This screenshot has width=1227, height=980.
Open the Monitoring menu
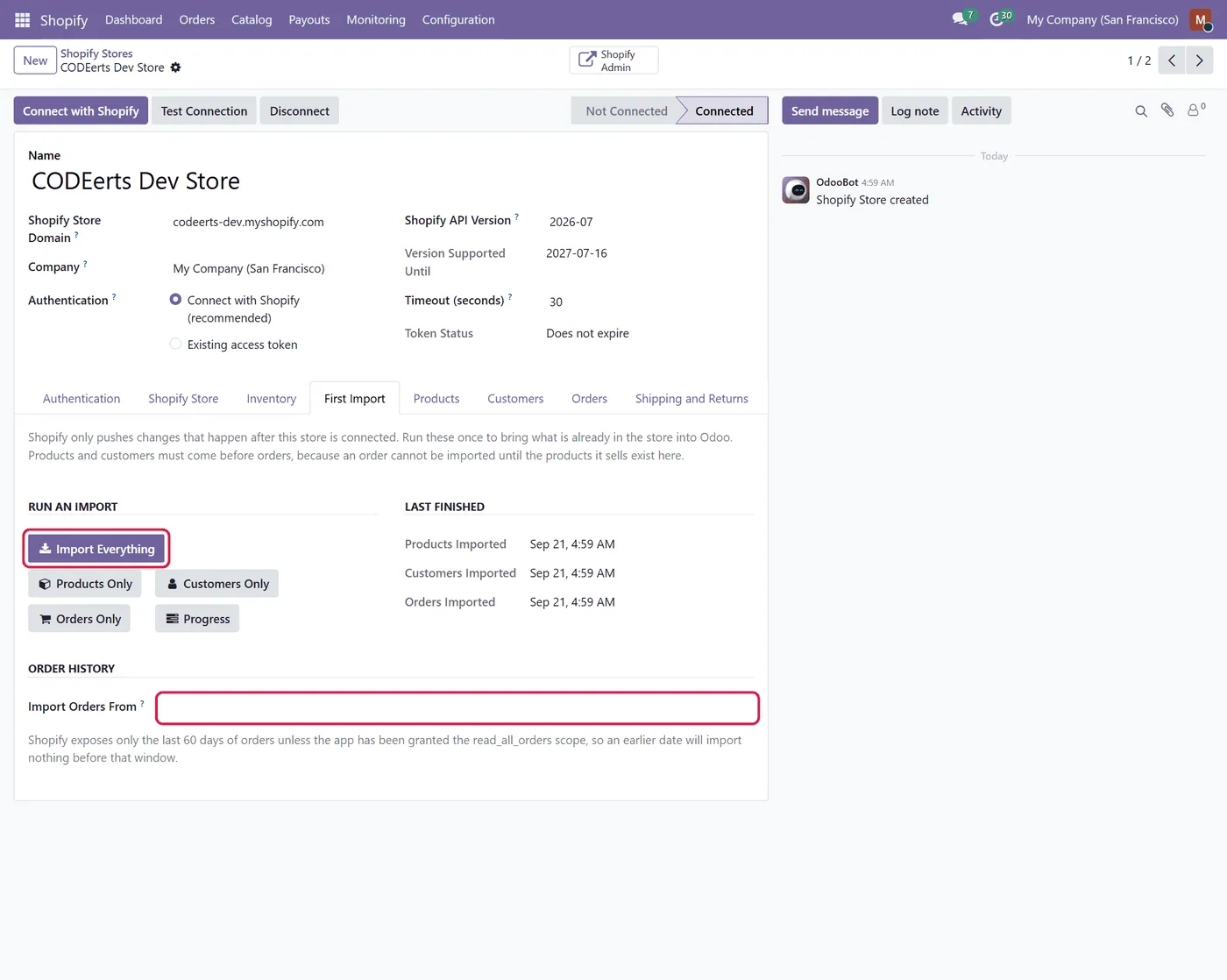[376, 19]
